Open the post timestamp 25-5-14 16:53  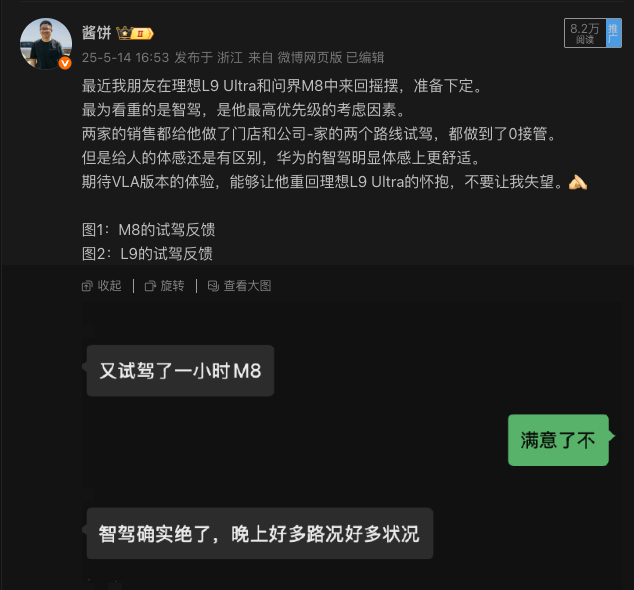point(125,57)
